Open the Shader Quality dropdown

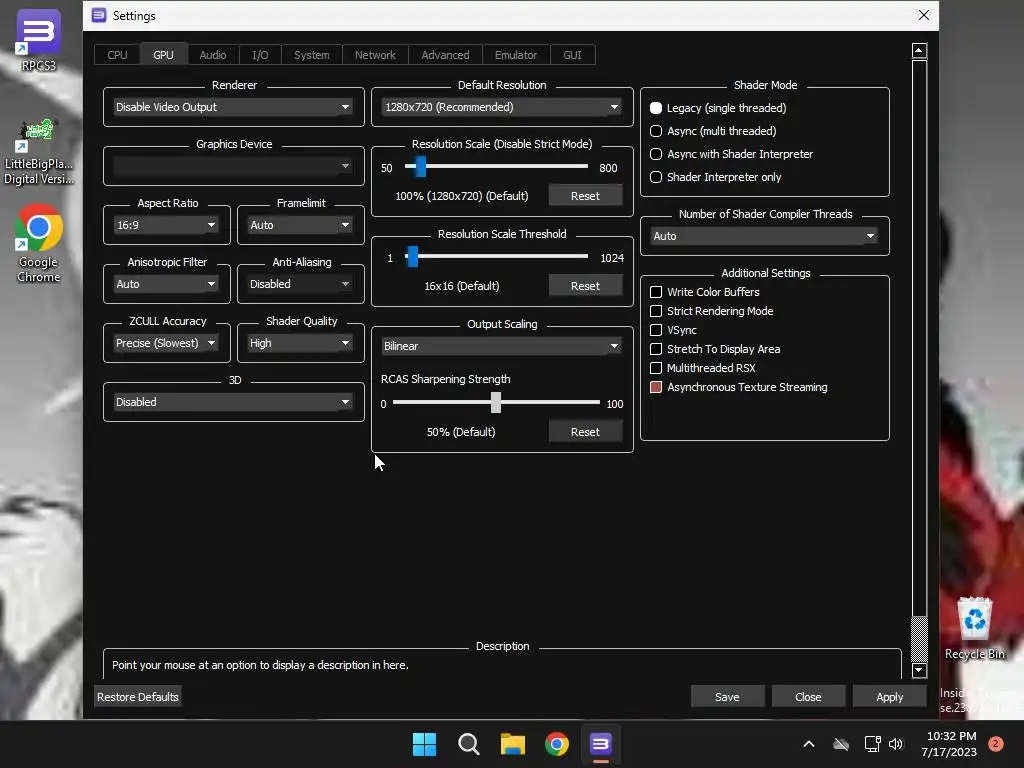tap(300, 343)
